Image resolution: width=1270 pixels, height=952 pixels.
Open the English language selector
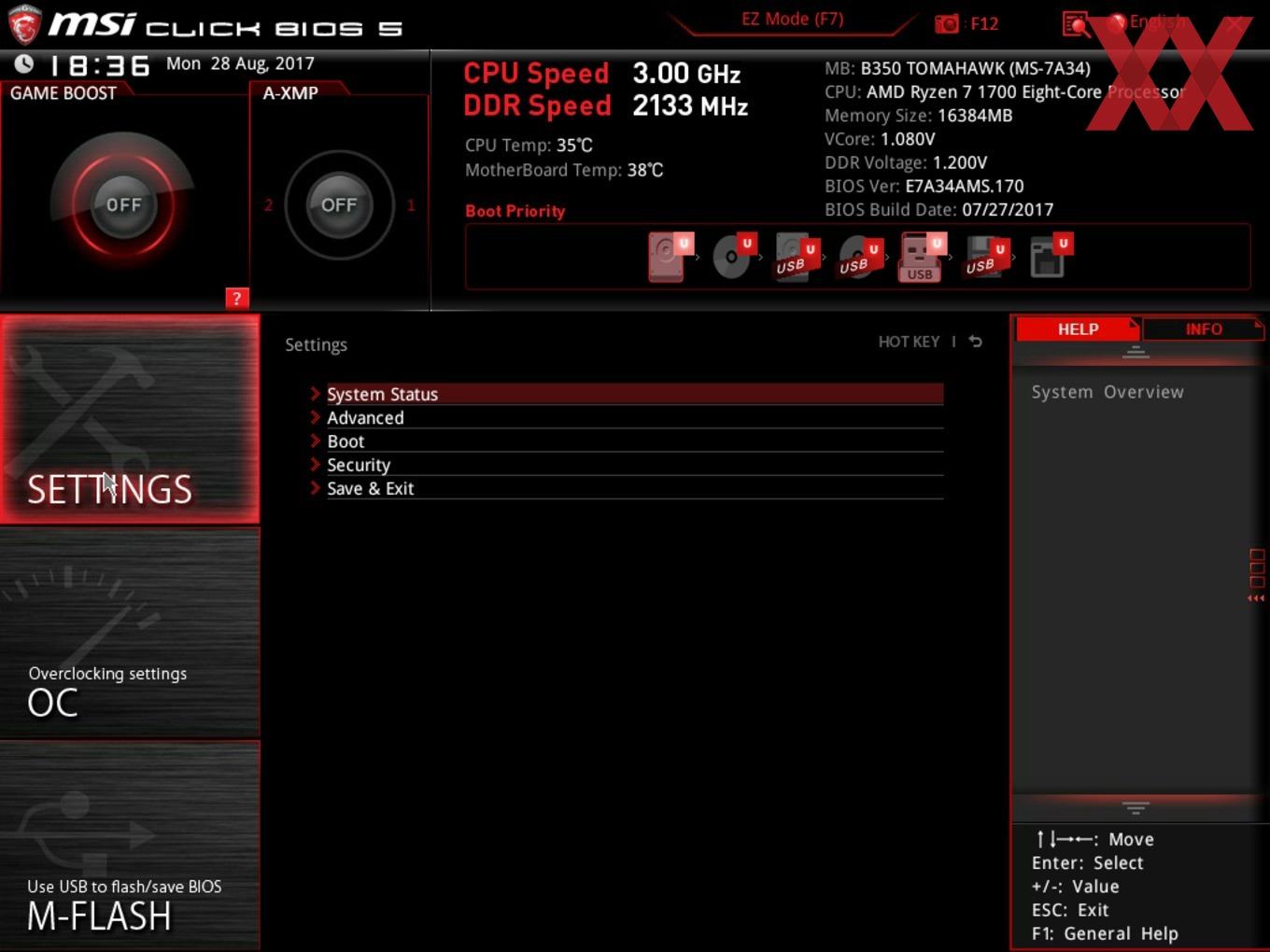coord(1147,21)
